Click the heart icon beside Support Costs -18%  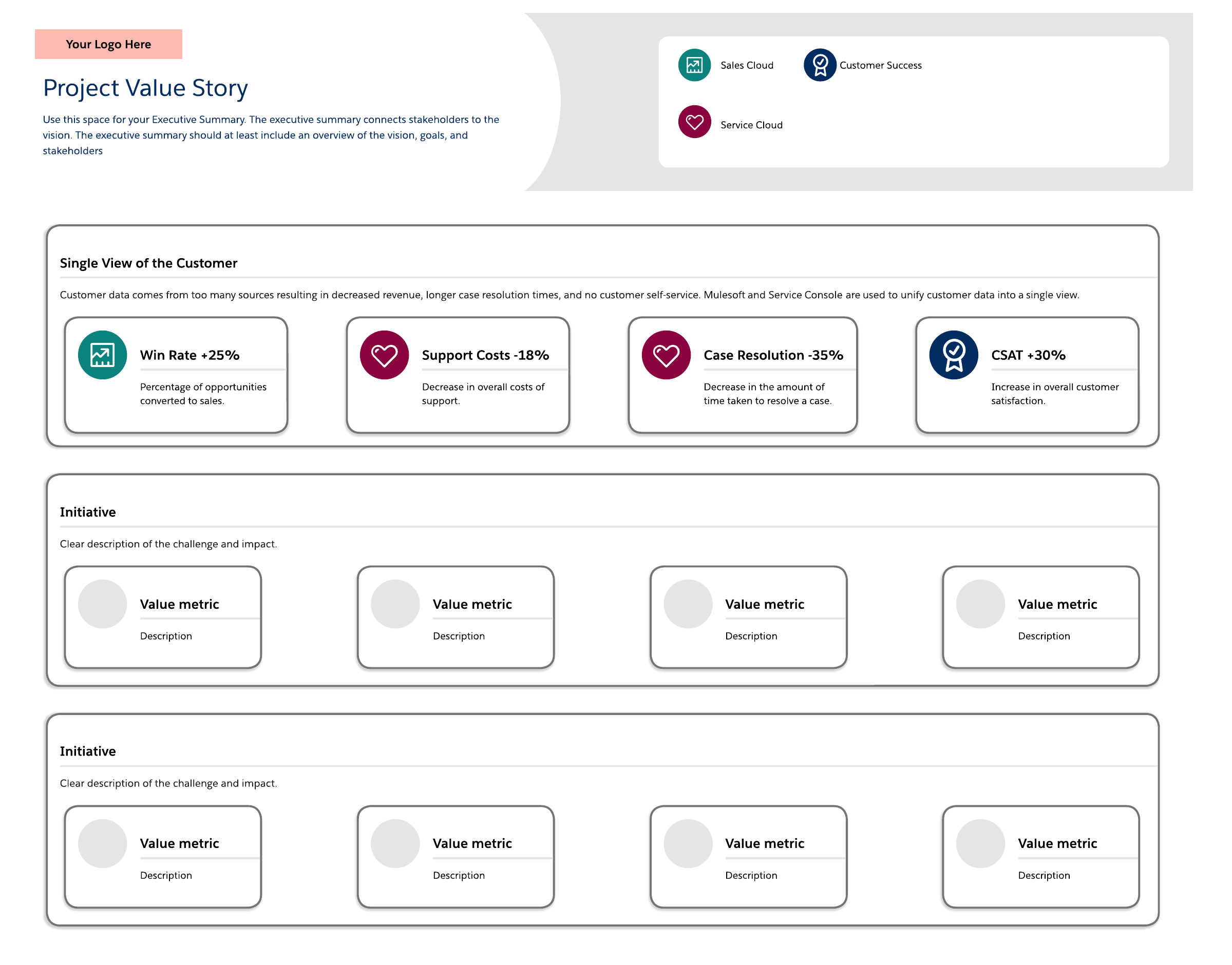[384, 355]
